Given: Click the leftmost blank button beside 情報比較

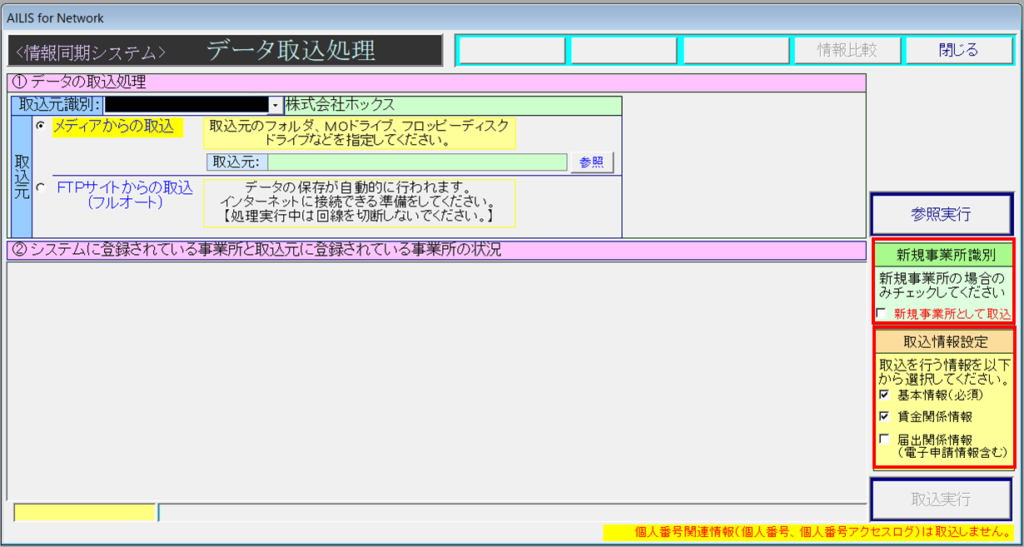Looking at the screenshot, I should [x=512, y=50].
